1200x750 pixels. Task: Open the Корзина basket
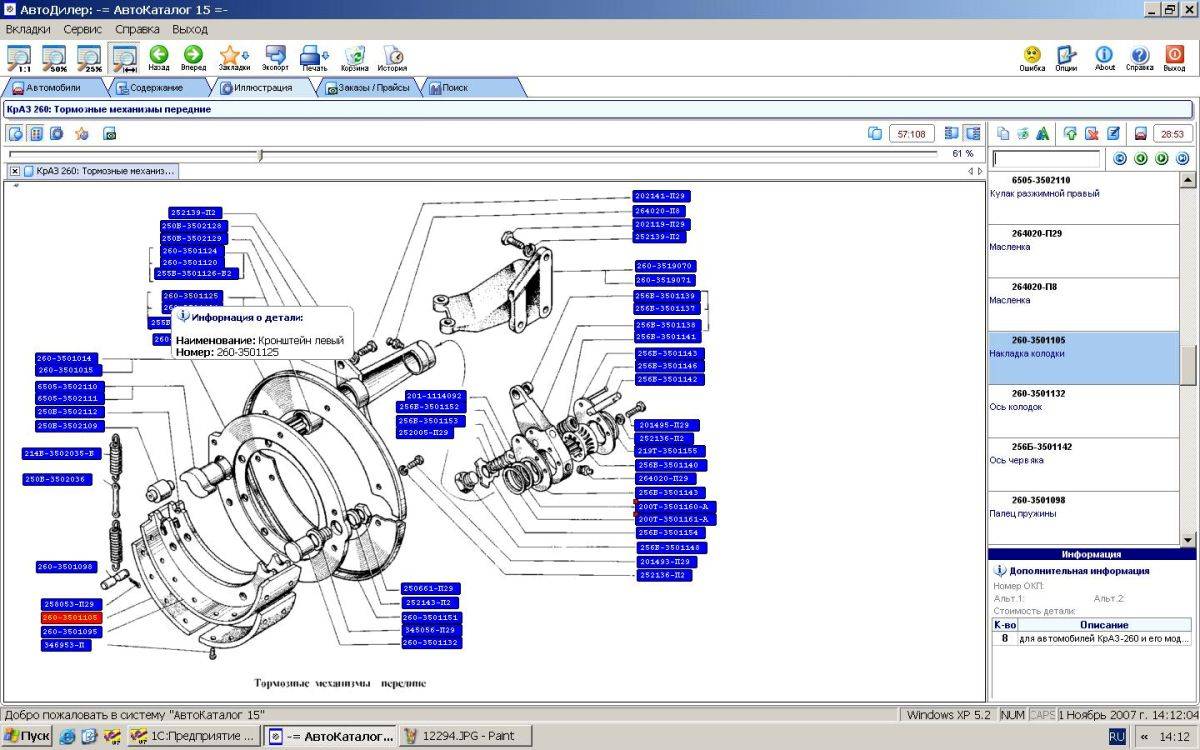[355, 58]
